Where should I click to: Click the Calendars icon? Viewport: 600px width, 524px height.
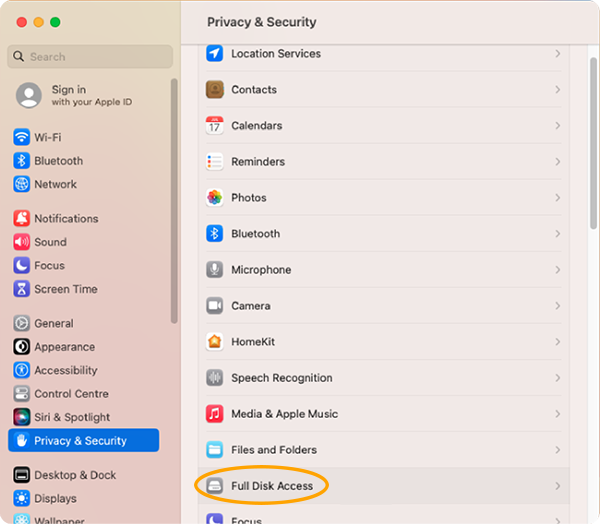[x=214, y=126]
